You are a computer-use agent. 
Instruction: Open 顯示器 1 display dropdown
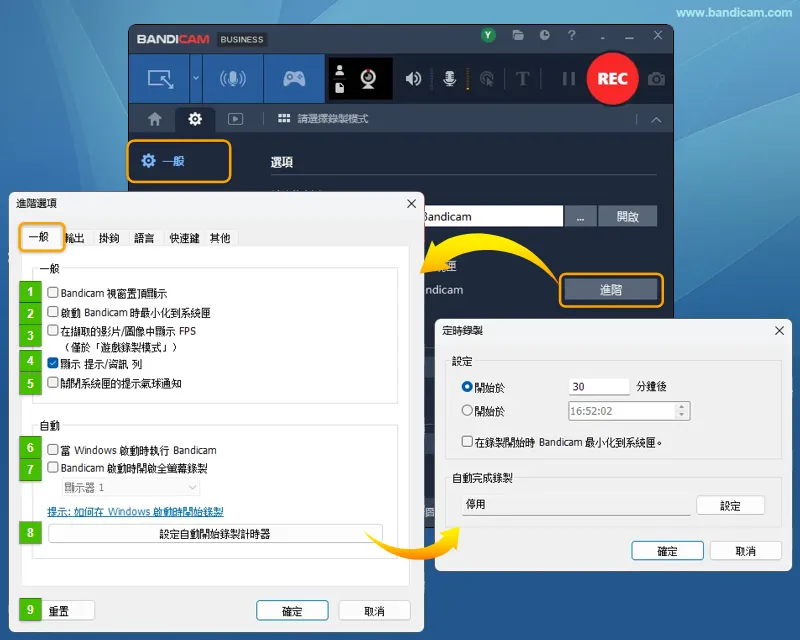pos(130,487)
